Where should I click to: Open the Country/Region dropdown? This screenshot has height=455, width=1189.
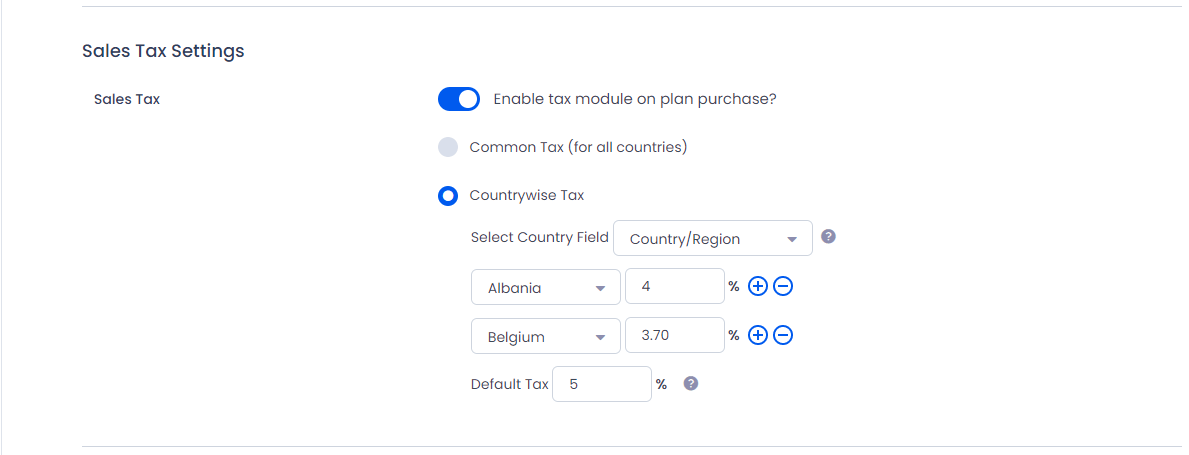point(712,238)
